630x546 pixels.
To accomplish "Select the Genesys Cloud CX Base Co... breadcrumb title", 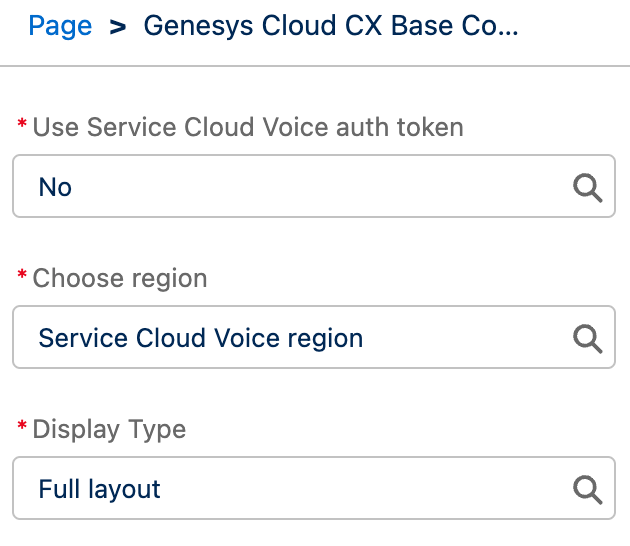I will point(331,26).
